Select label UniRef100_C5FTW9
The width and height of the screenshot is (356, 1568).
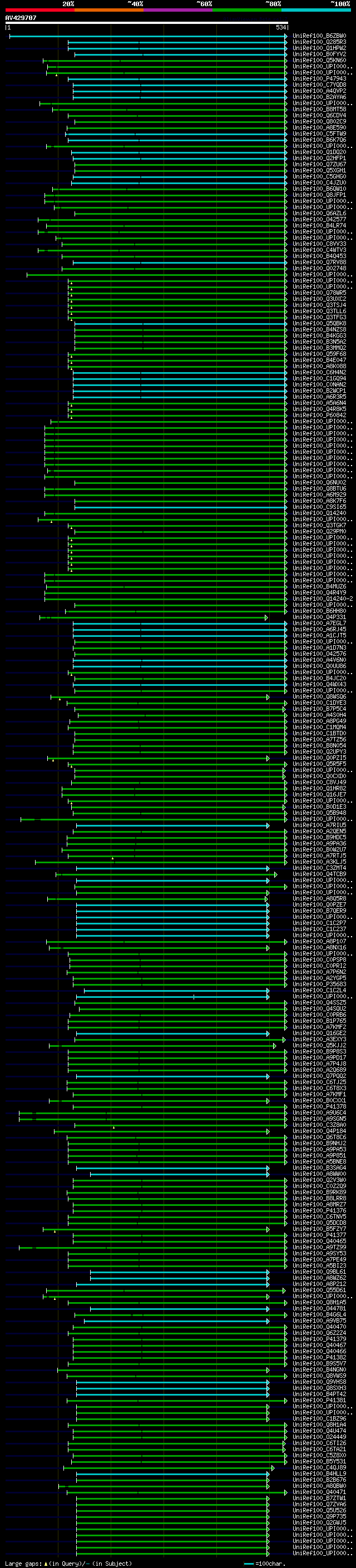(319, 134)
